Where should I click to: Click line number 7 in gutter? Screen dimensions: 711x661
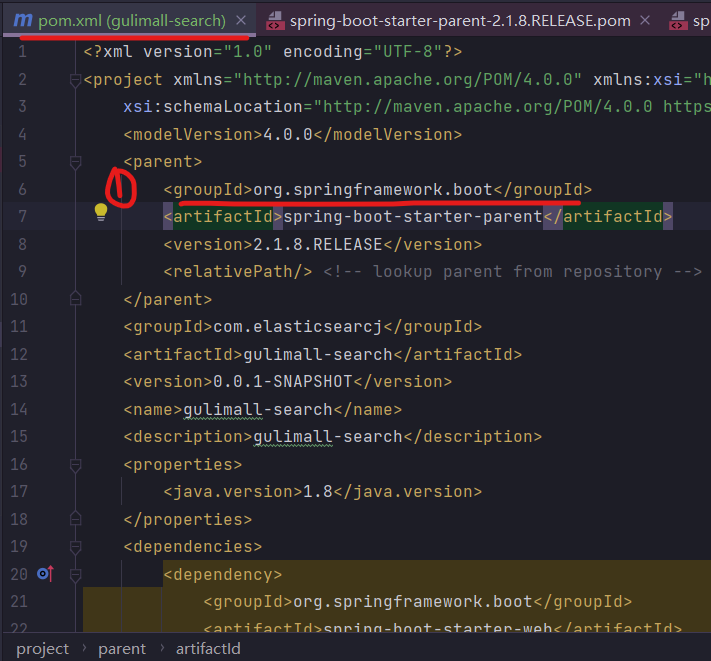22,216
